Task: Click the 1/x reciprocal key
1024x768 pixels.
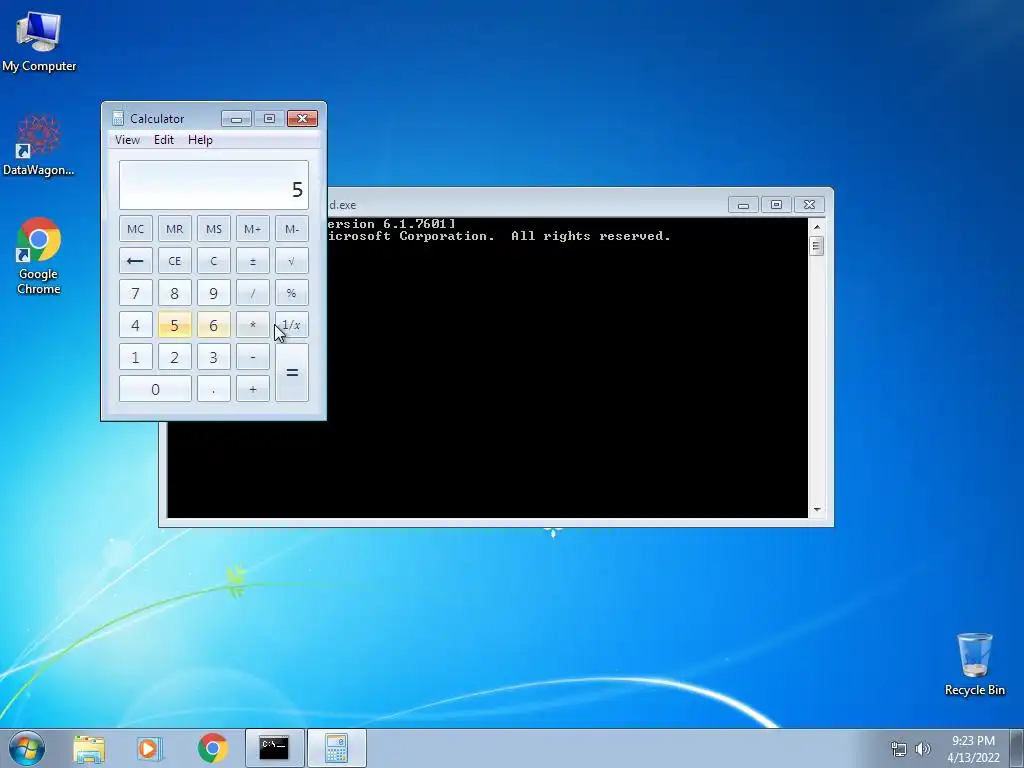Action: [x=292, y=325]
